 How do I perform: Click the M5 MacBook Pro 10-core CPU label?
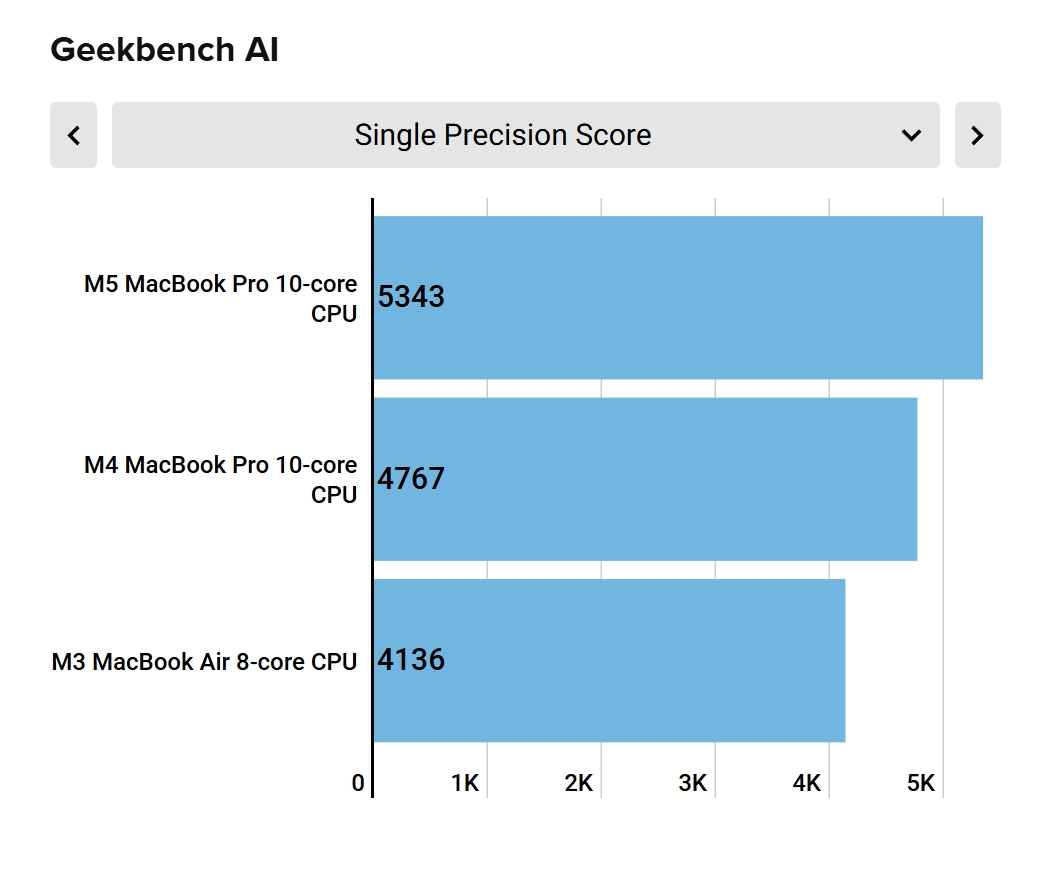(x=220, y=298)
